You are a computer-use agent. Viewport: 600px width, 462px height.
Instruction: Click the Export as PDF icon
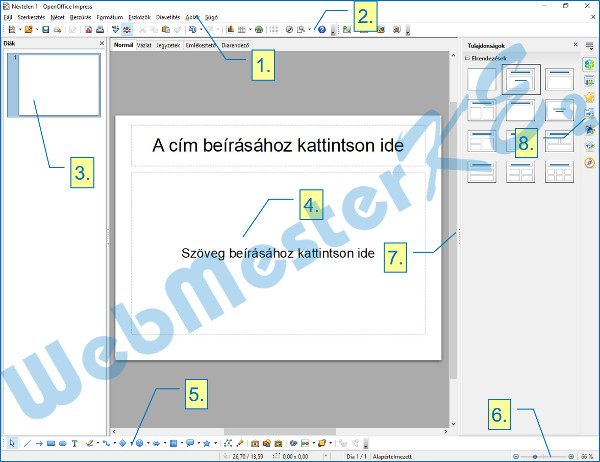click(88, 29)
